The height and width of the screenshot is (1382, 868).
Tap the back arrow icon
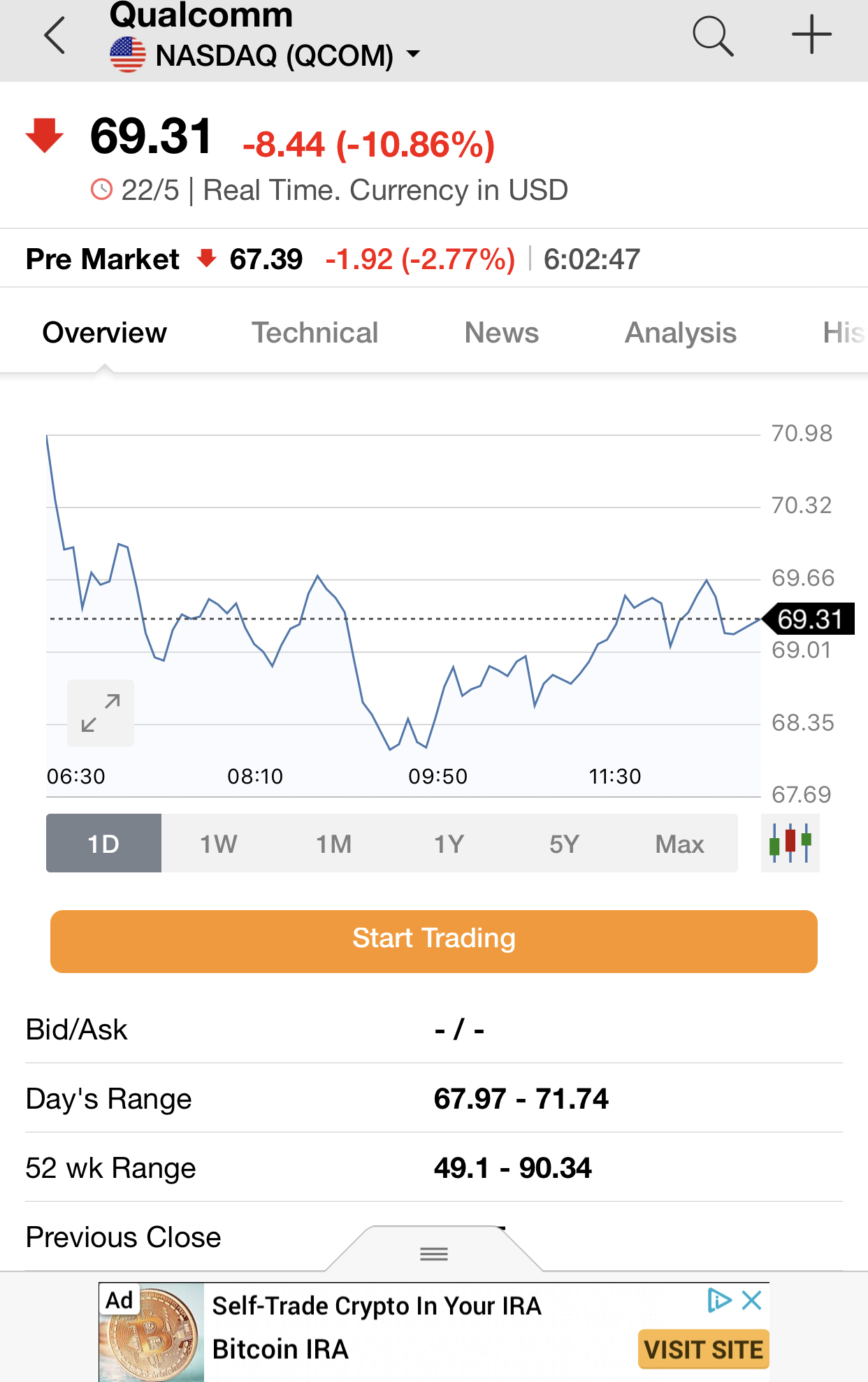55,36
